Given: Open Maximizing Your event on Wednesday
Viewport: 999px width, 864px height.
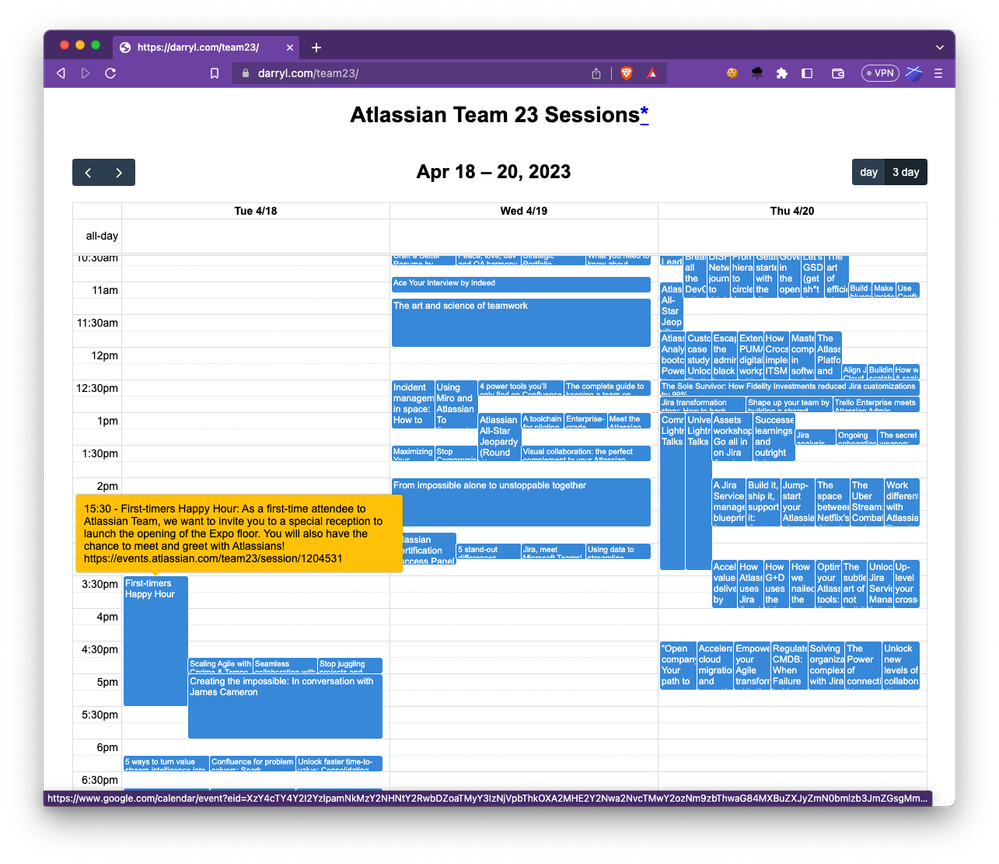Looking at the screenshot, I should 413,453.
